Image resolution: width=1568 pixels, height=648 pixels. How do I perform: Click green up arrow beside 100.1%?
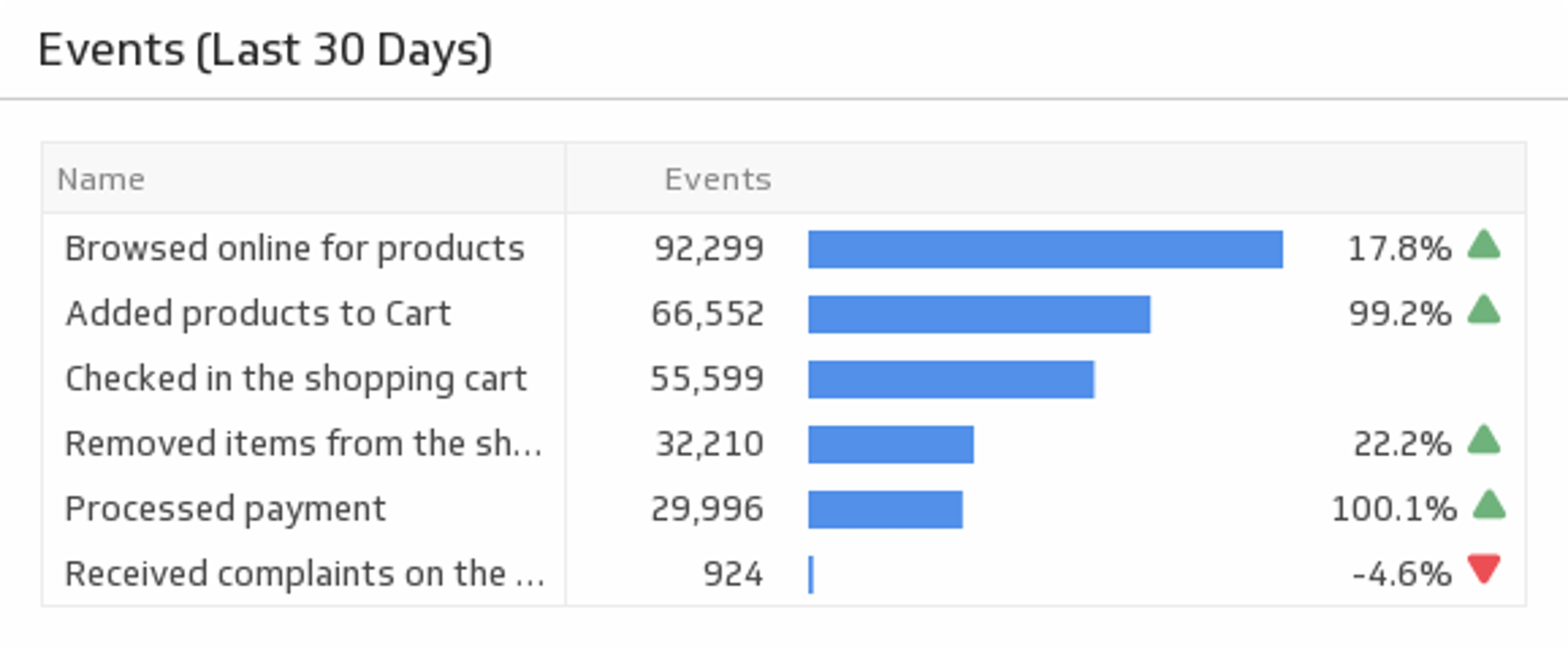coord(1489,505)
